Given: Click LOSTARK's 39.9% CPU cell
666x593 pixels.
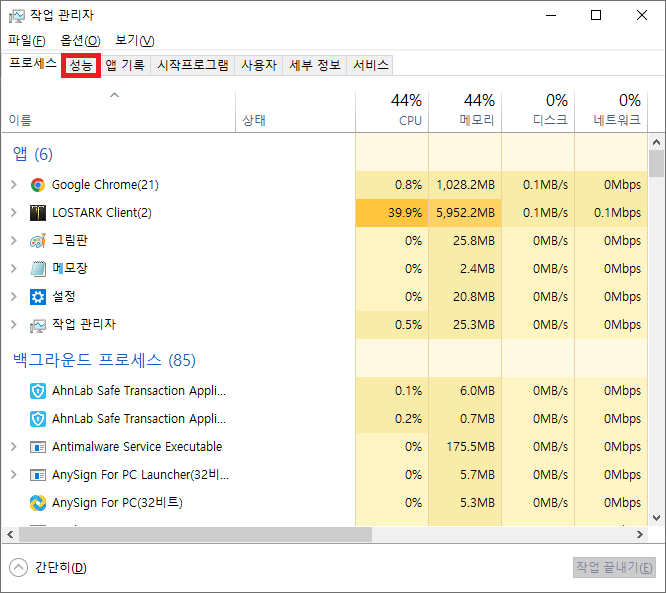Looking at the screenshot, I should tap(392, 213).
